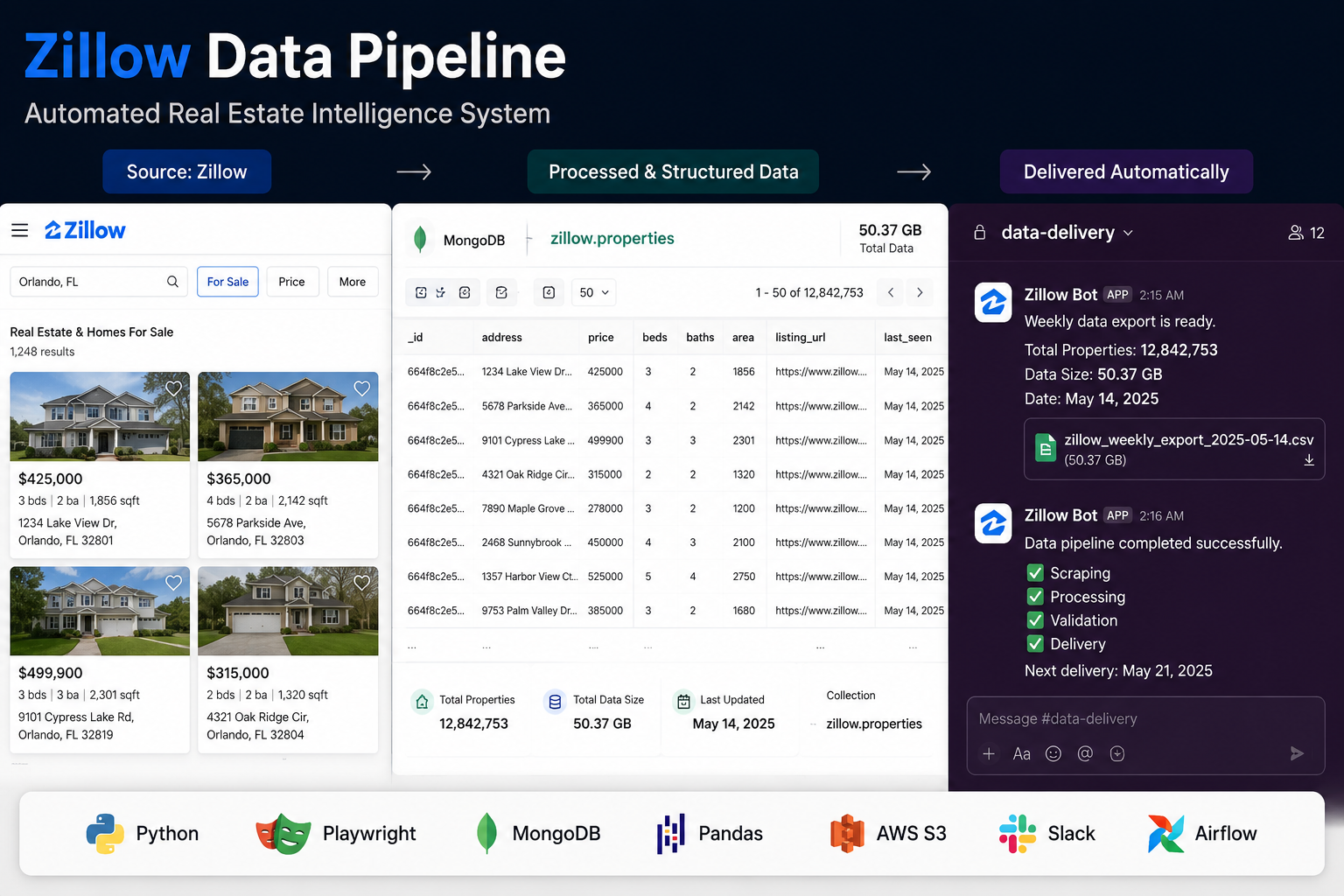Send the message with arrow icon

click(x=1297, y=753)
